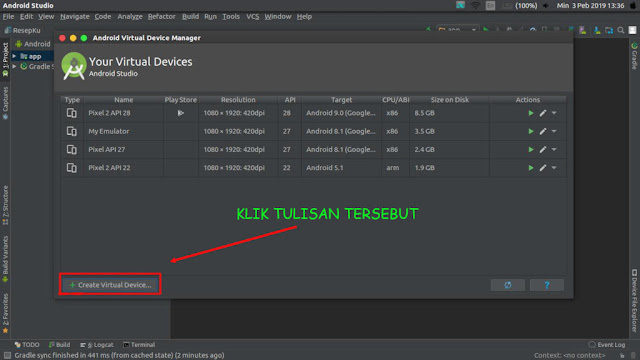
Task: Open the clock showing 3 Feb 2019
Action: (591, 6)
